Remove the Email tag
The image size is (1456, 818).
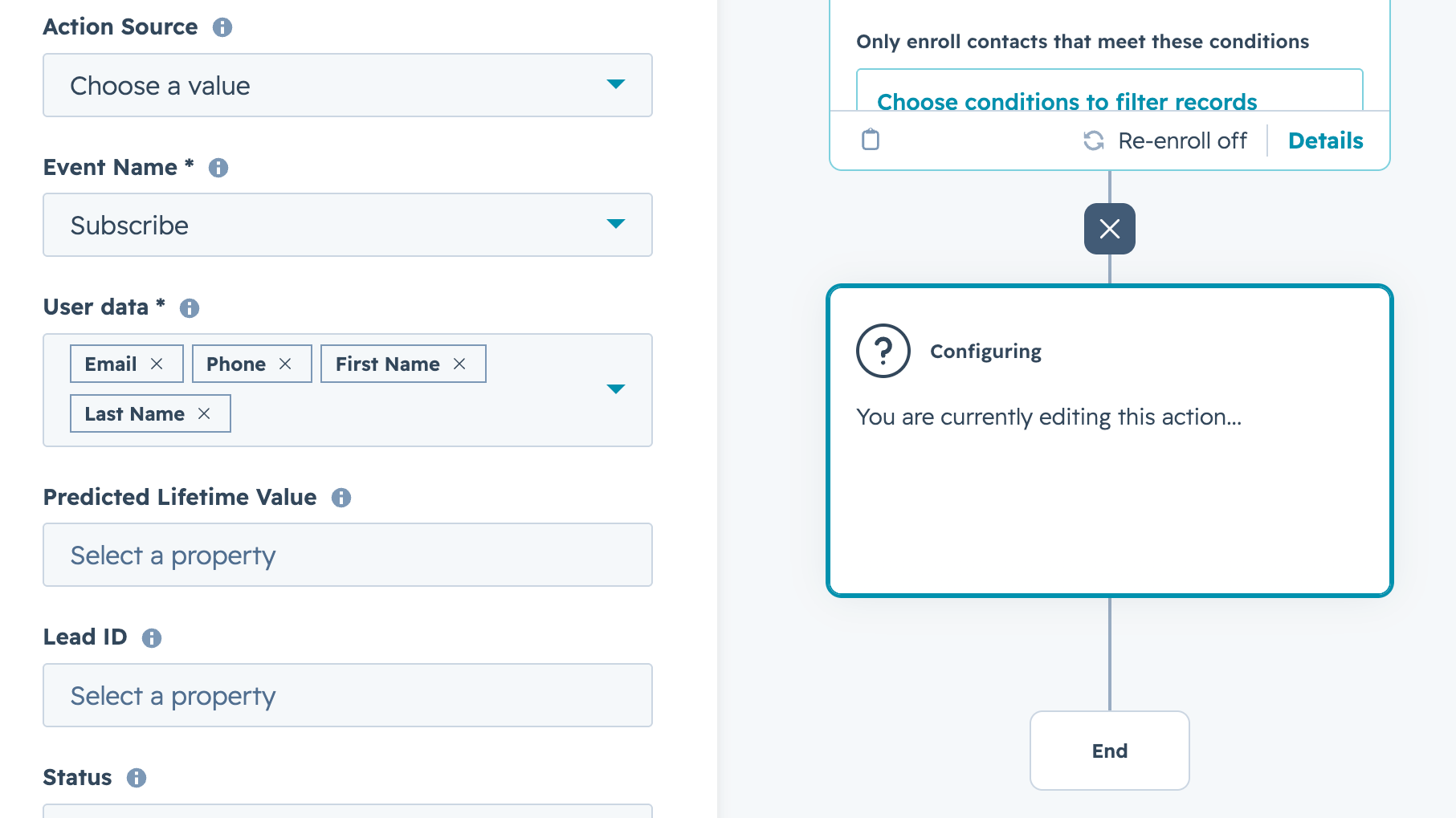(157, 364)
